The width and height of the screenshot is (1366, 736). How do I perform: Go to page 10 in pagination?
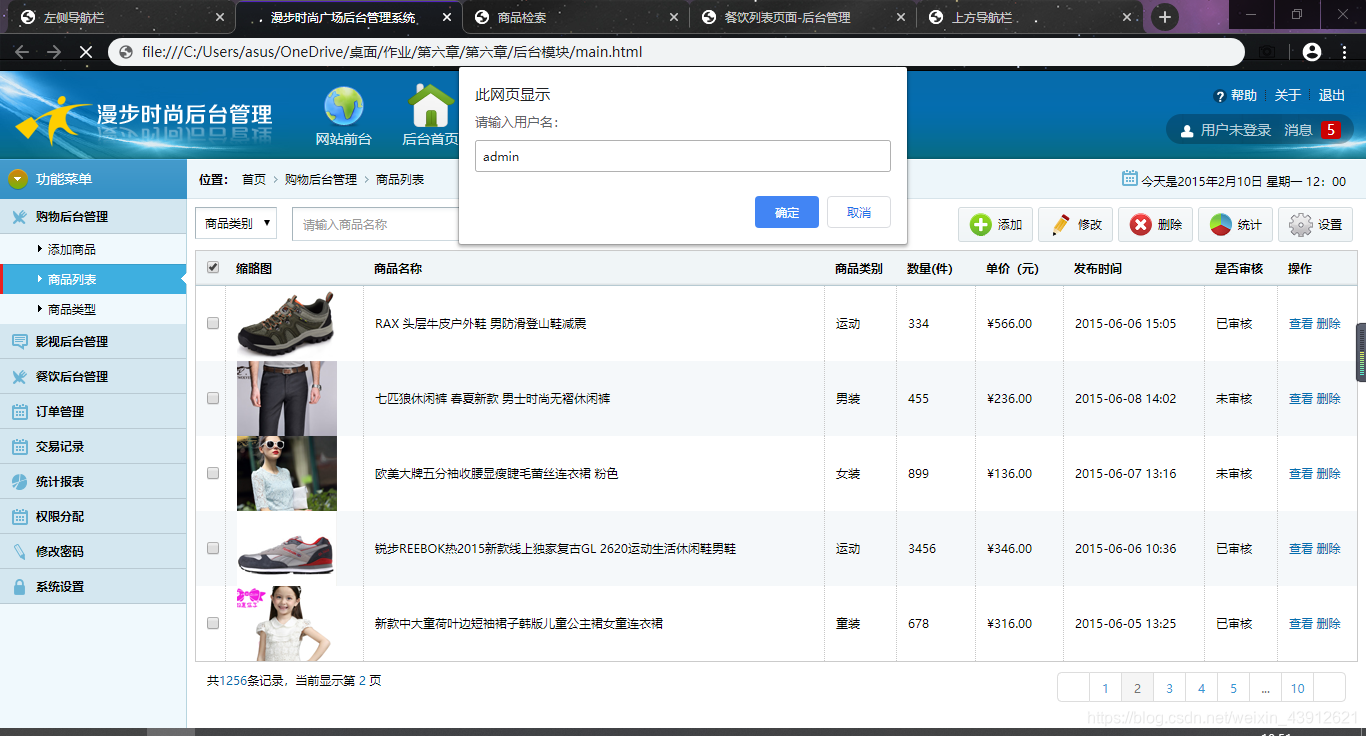[x=1297, y=688]
